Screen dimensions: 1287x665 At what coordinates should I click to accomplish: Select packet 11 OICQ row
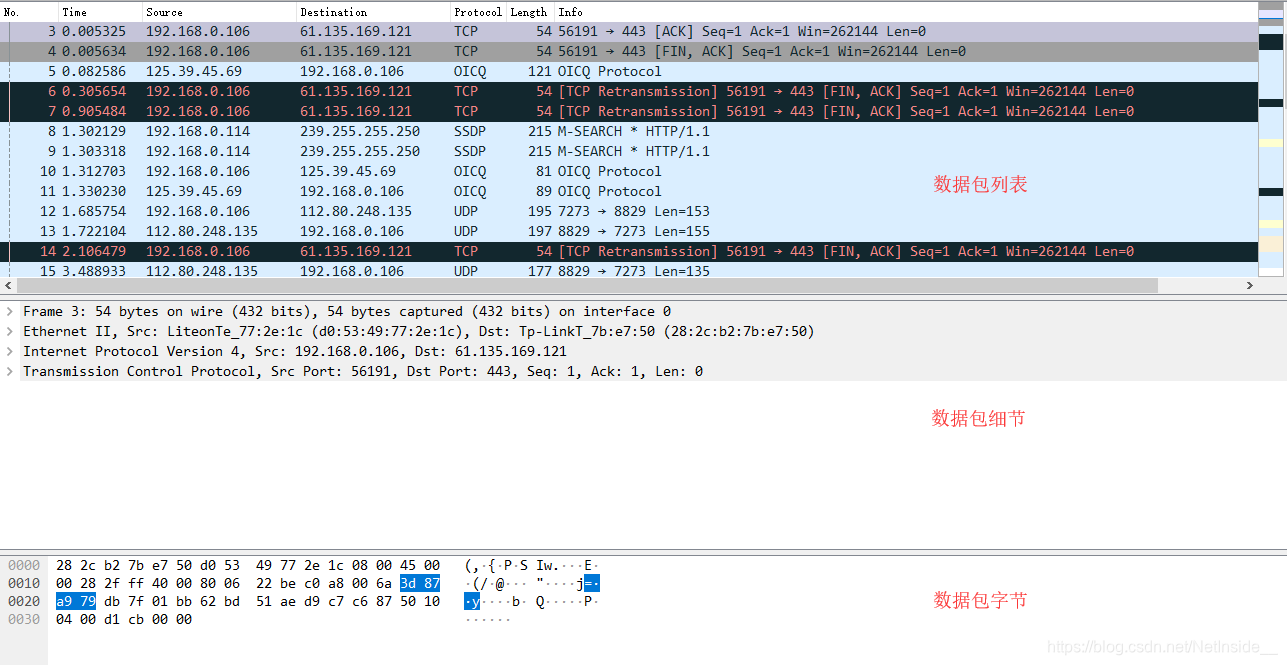click(629, 192)
